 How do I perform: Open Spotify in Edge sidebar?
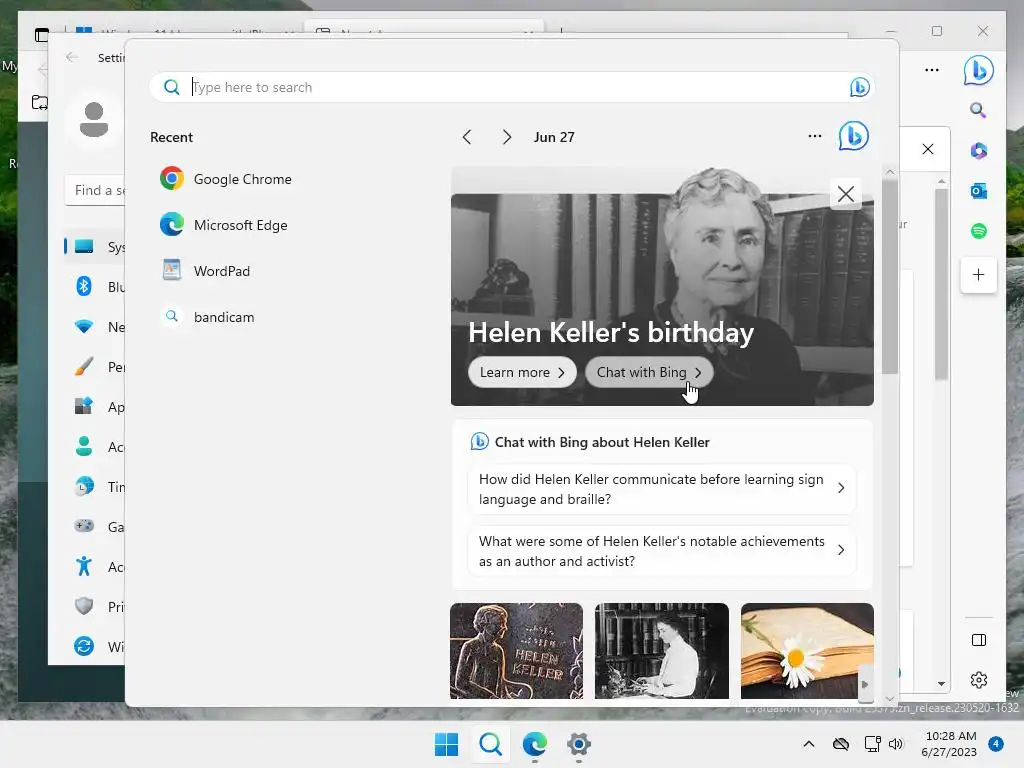tap(978, 231)
